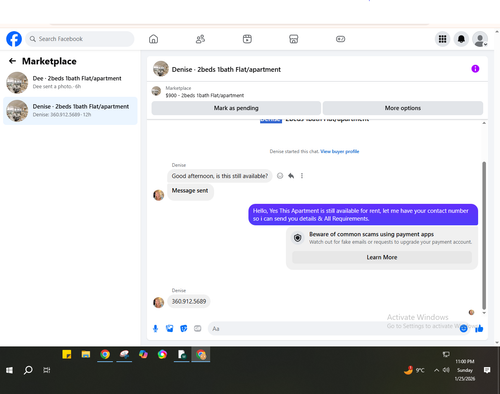The image size is (500, 394).
Task: Click the 'Message sent' bubble
Action: (190, 191)
